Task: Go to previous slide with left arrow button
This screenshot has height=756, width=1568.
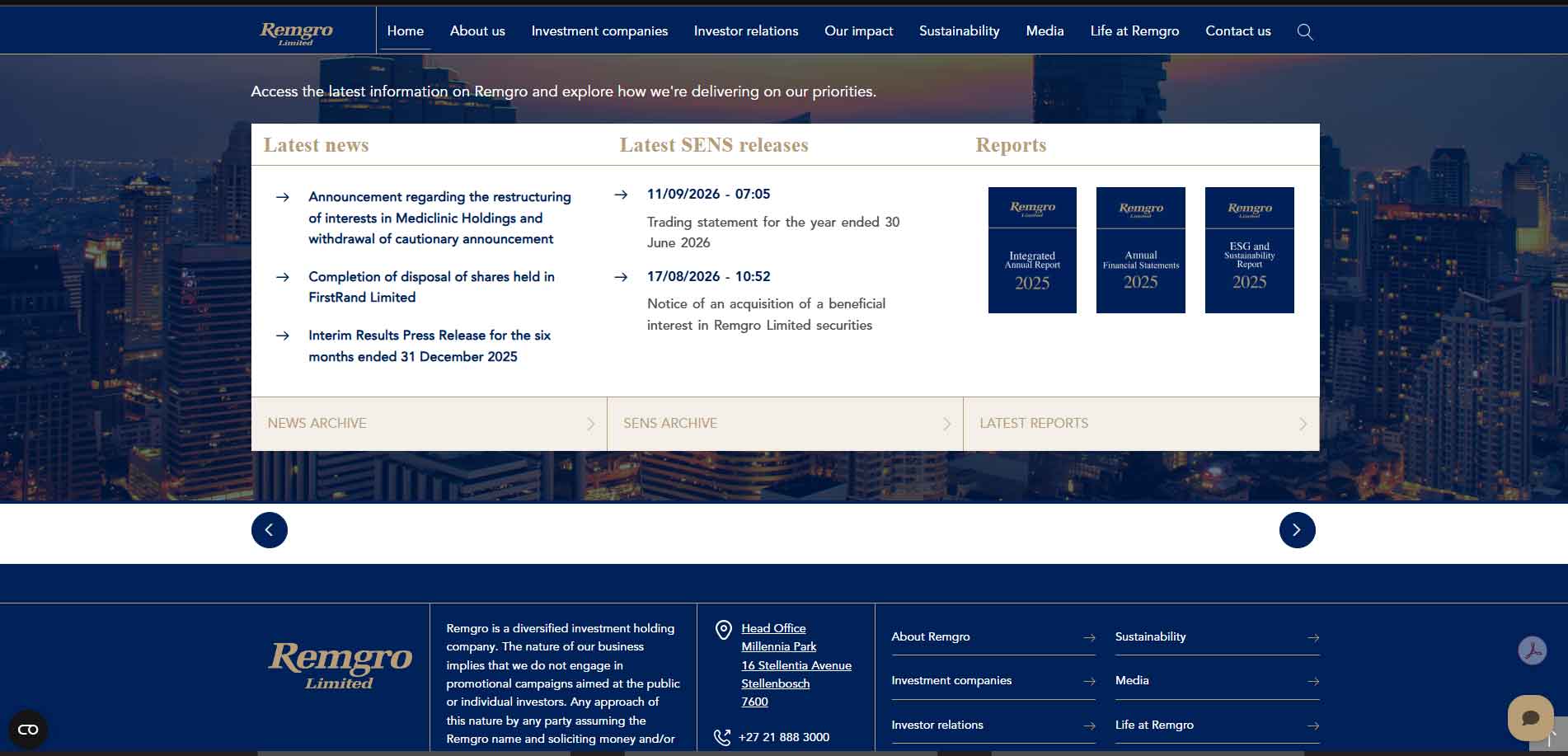Action: click(270, 530)
